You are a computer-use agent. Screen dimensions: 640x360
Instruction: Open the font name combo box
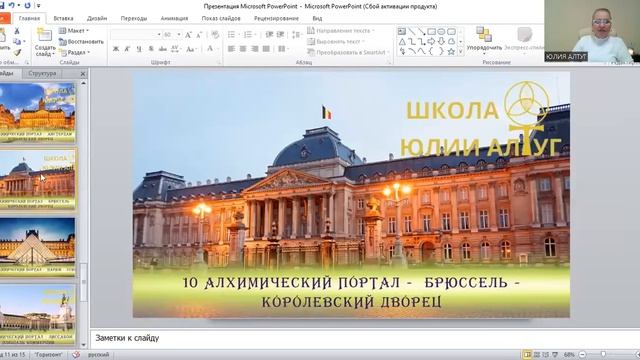(136, 35)
